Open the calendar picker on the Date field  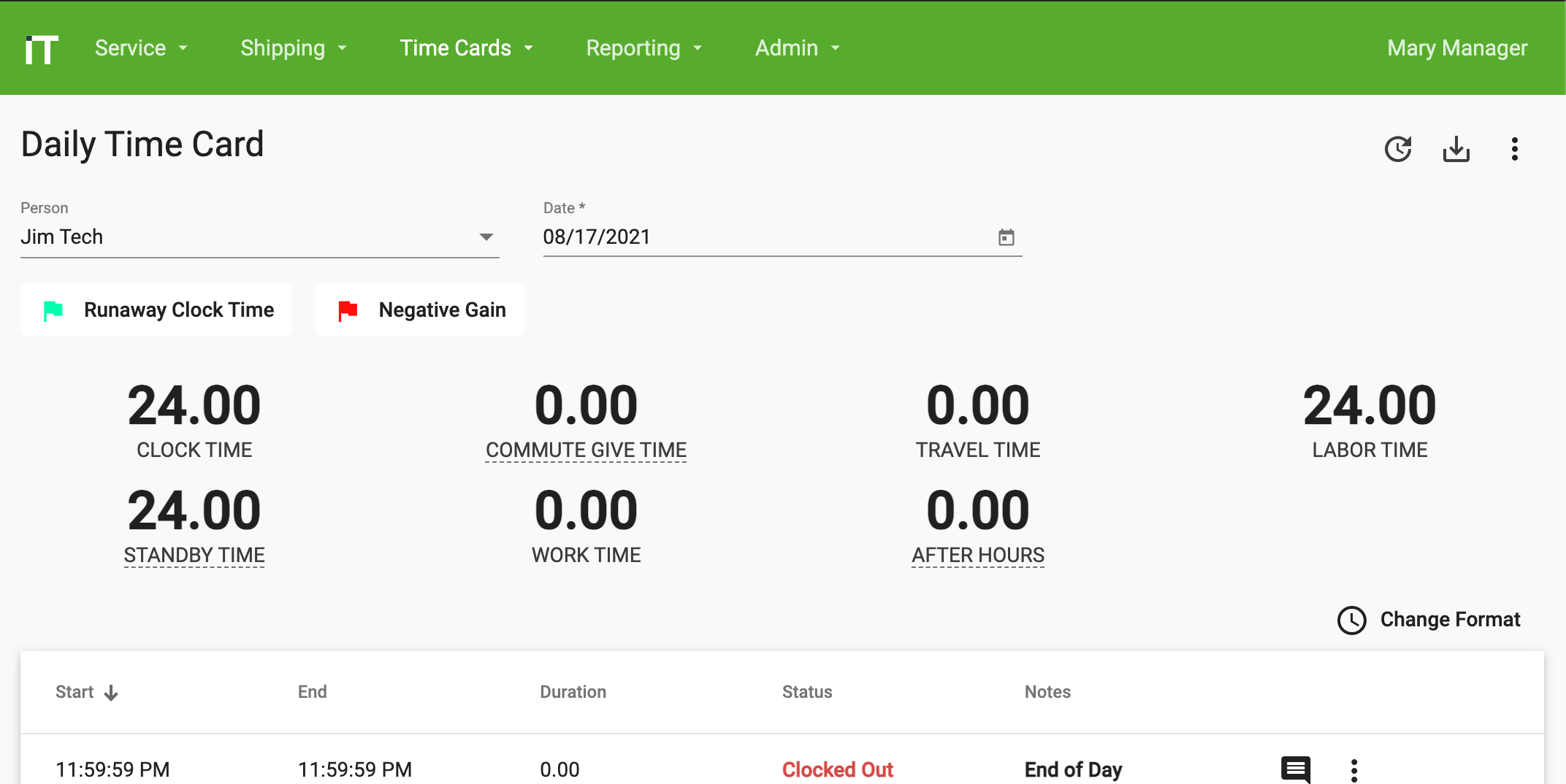pos(1007,237)
